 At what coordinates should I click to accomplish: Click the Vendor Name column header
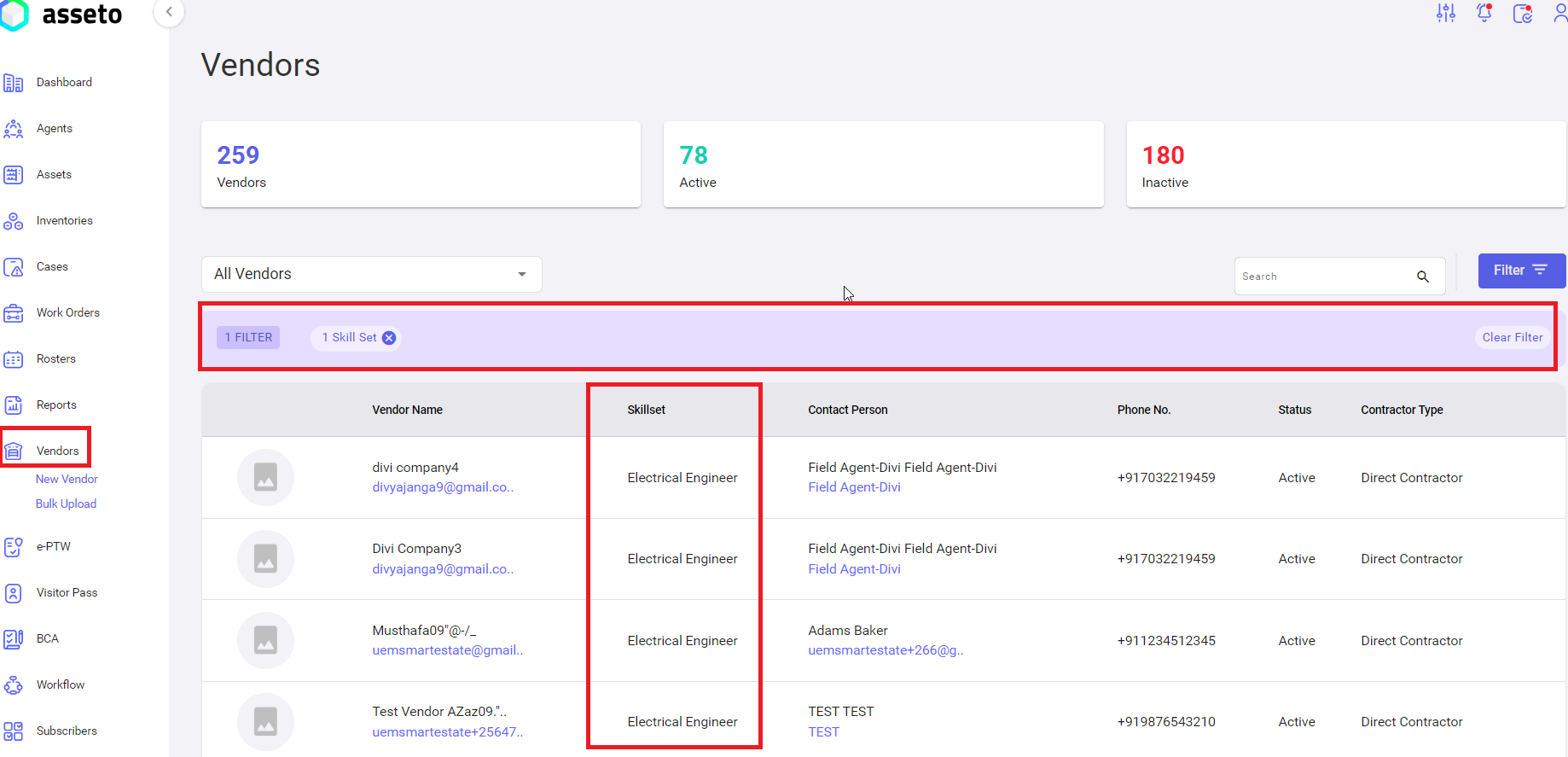pos(408,411)
